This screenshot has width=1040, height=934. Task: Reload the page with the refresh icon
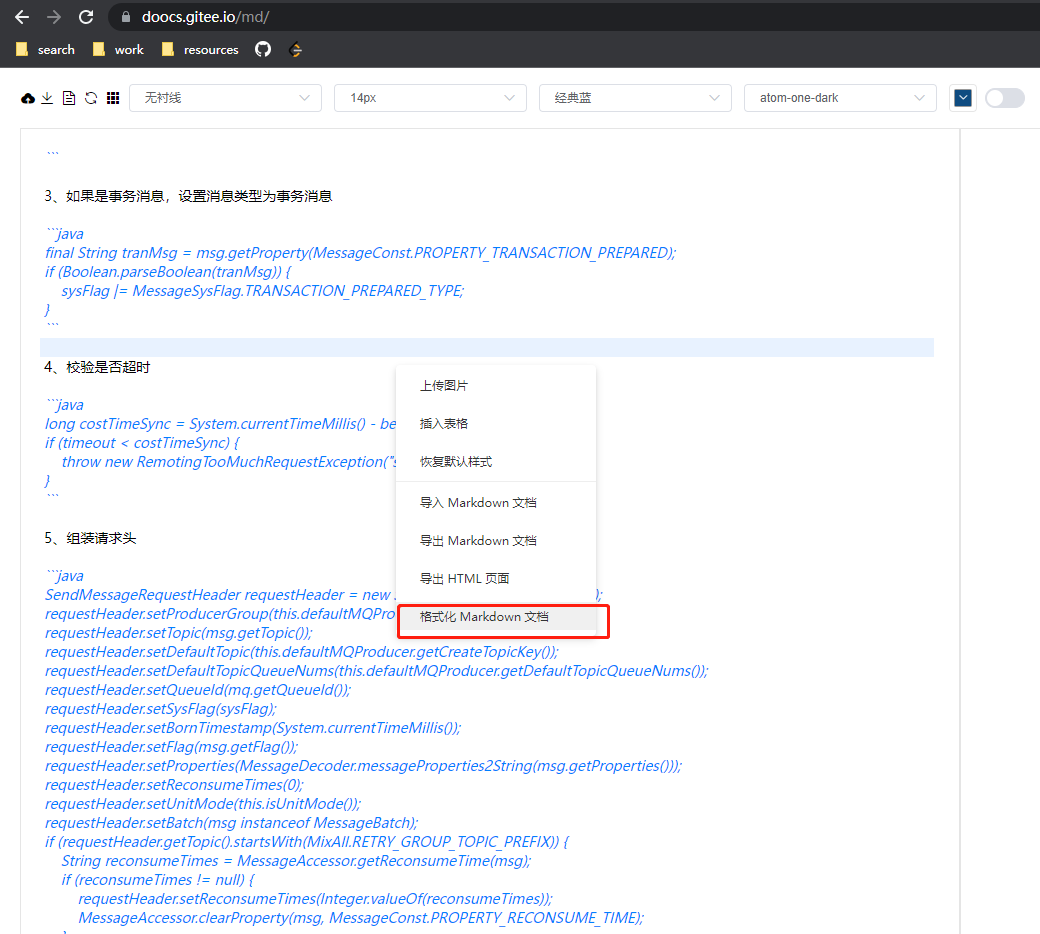click(86, 17)
